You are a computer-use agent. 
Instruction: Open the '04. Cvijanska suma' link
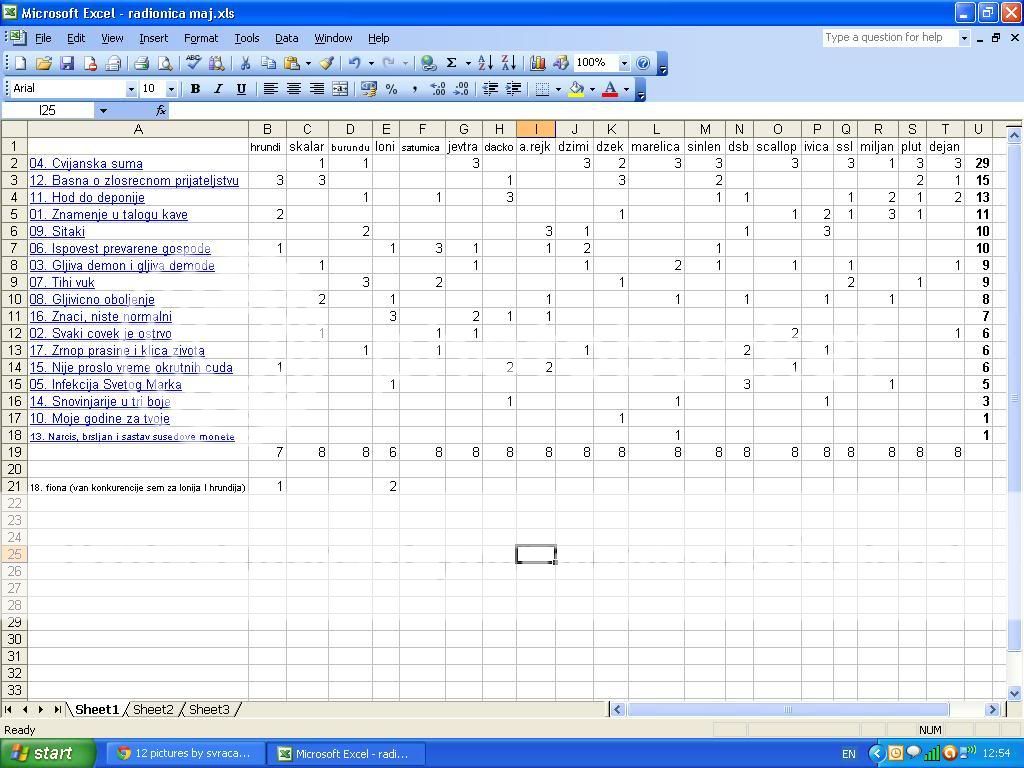click(x=86, y=163)
